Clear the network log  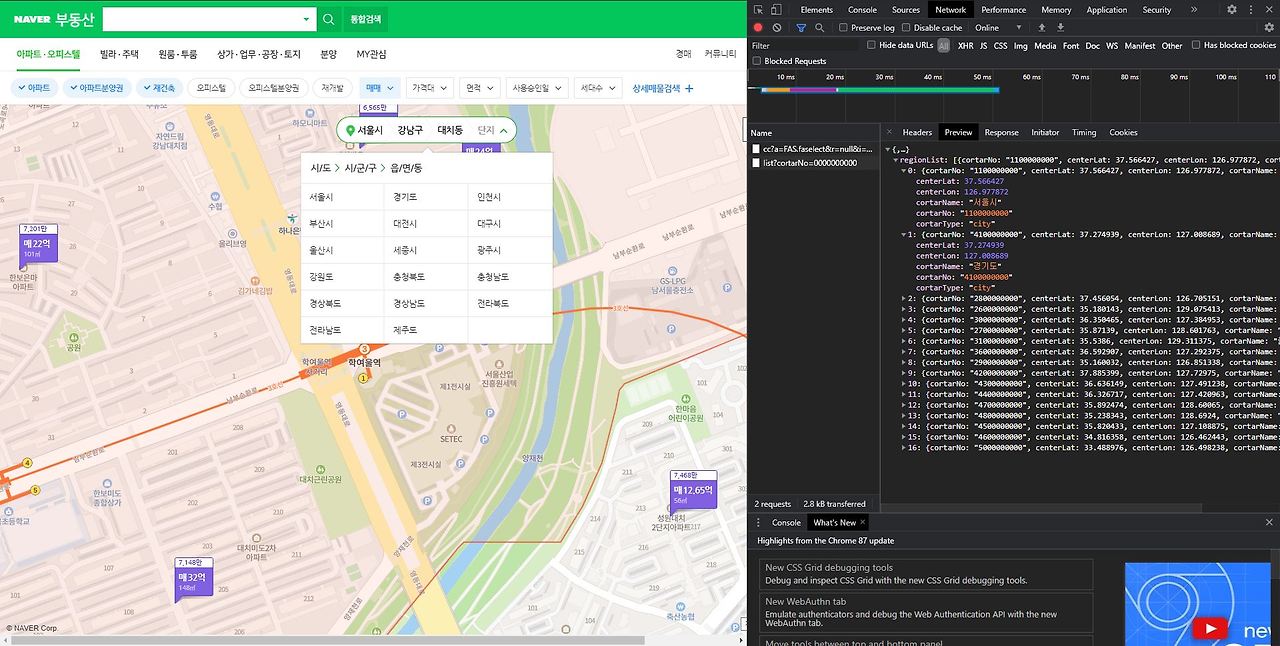pos(777,28)
